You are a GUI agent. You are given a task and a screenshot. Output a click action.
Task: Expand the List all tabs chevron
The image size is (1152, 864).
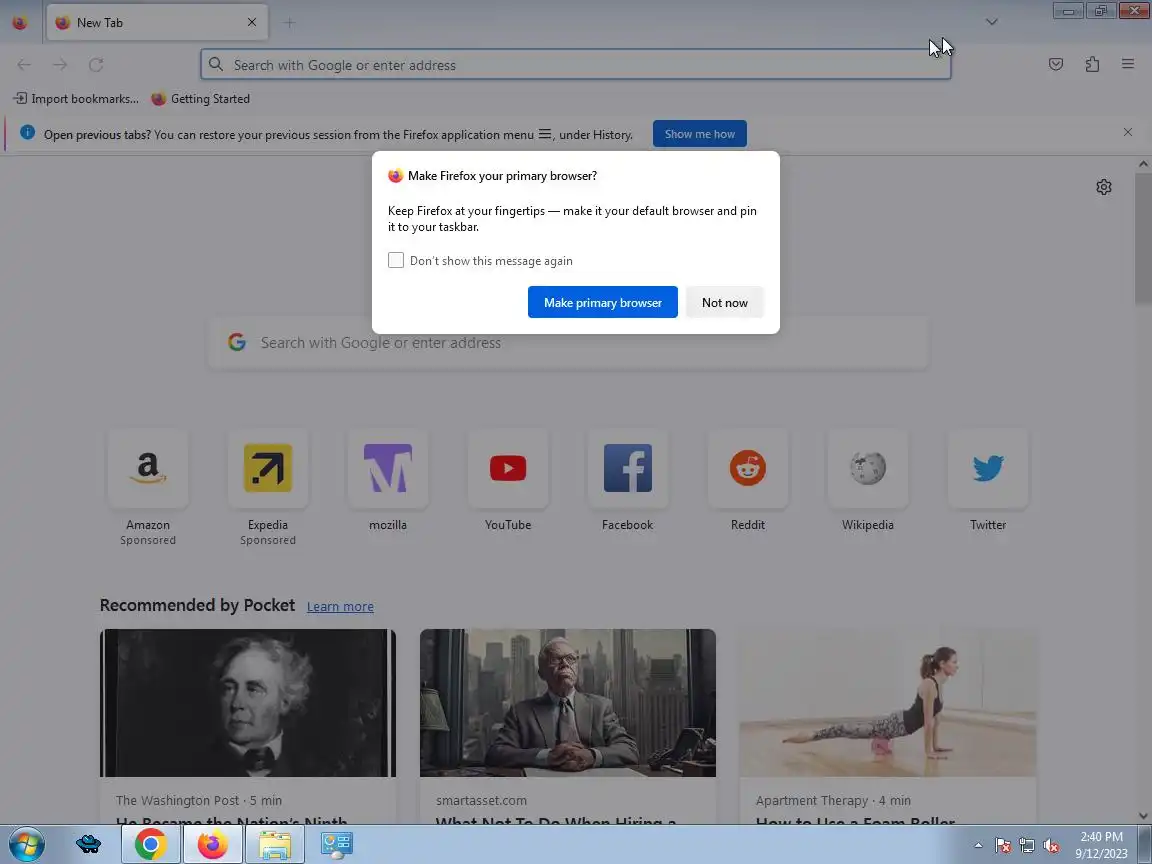pos(992,22)
